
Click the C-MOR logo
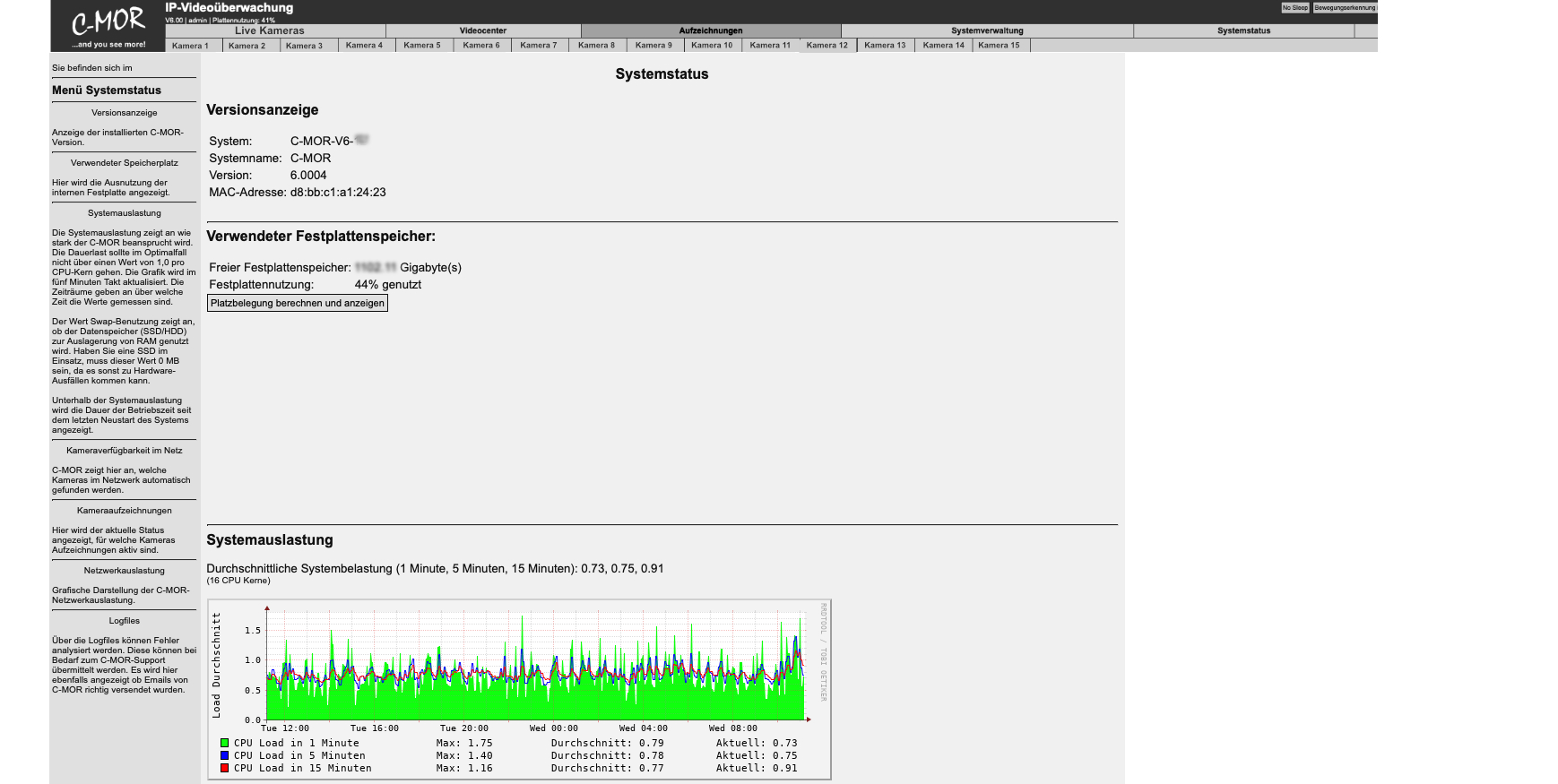(x=108, y=27)
